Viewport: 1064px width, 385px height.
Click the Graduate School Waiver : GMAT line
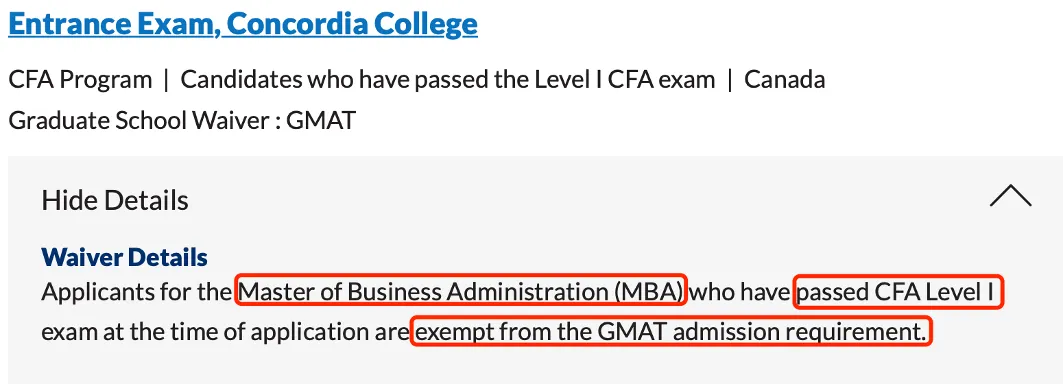click(x=182, y=120)
